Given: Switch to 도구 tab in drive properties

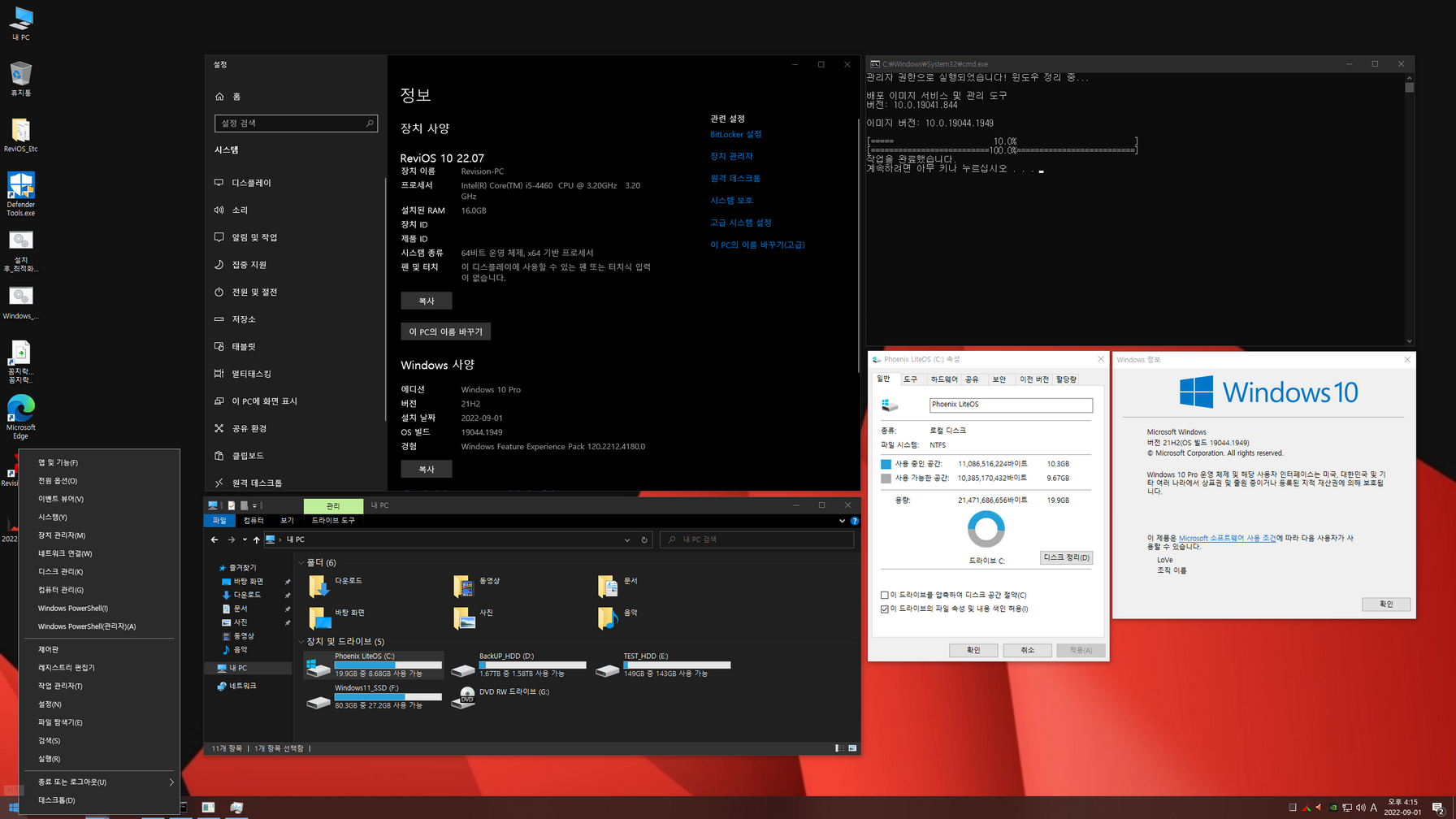Looking at the screenshot, I should [911, 379].
